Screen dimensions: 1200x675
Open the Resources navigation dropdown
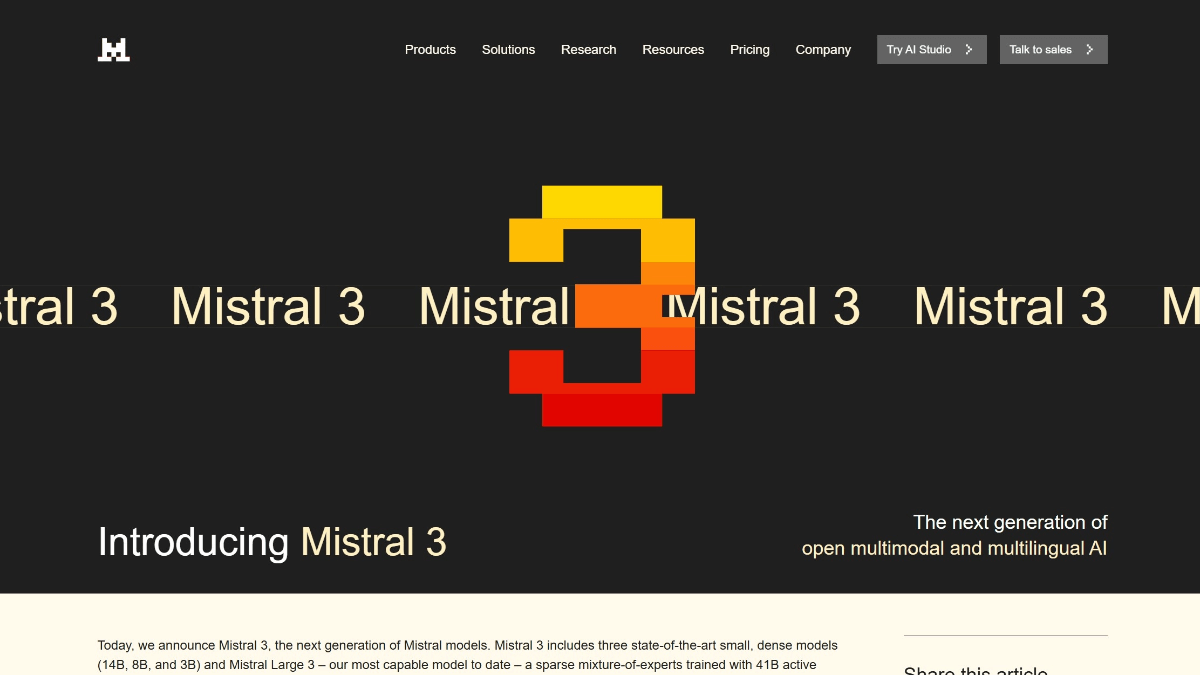pyautogui.click(x=673, y=49)
